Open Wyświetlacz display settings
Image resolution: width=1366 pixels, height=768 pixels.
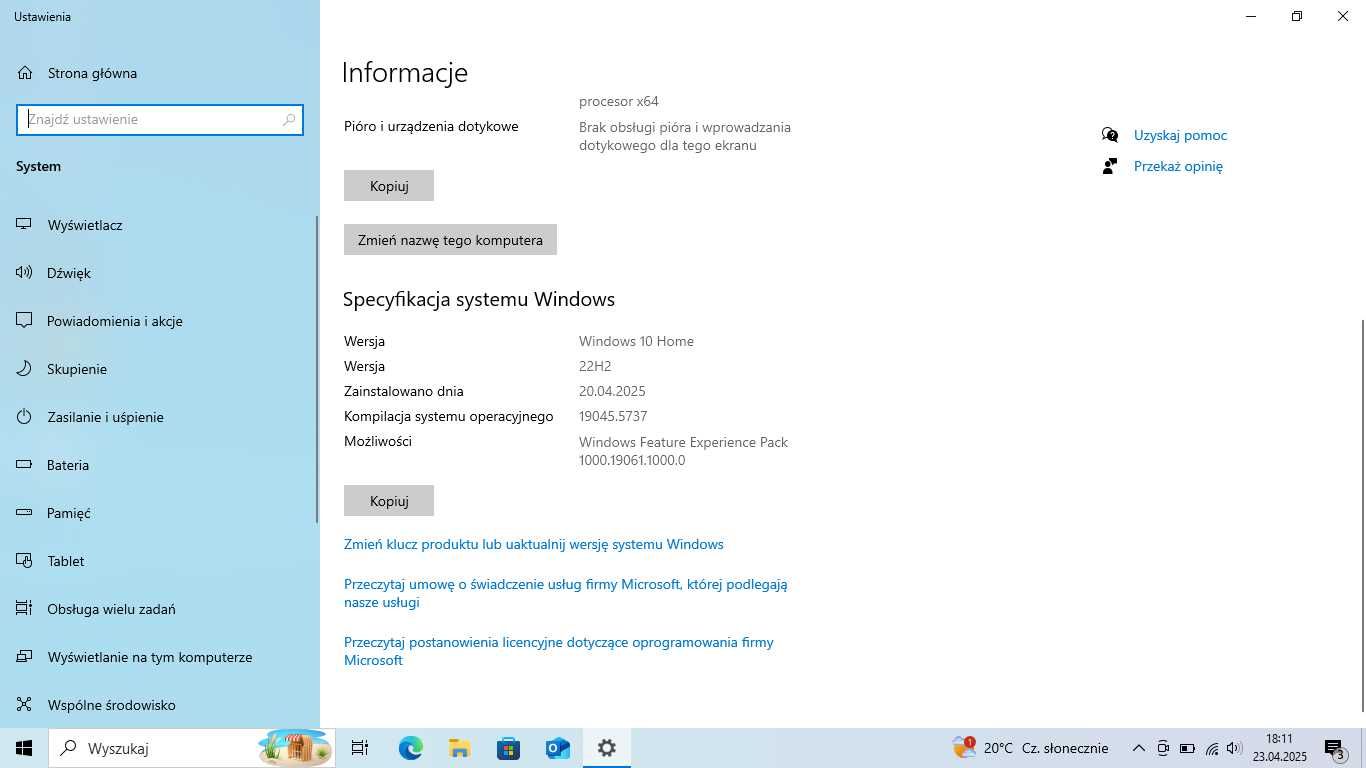click(x=85, y=225)
